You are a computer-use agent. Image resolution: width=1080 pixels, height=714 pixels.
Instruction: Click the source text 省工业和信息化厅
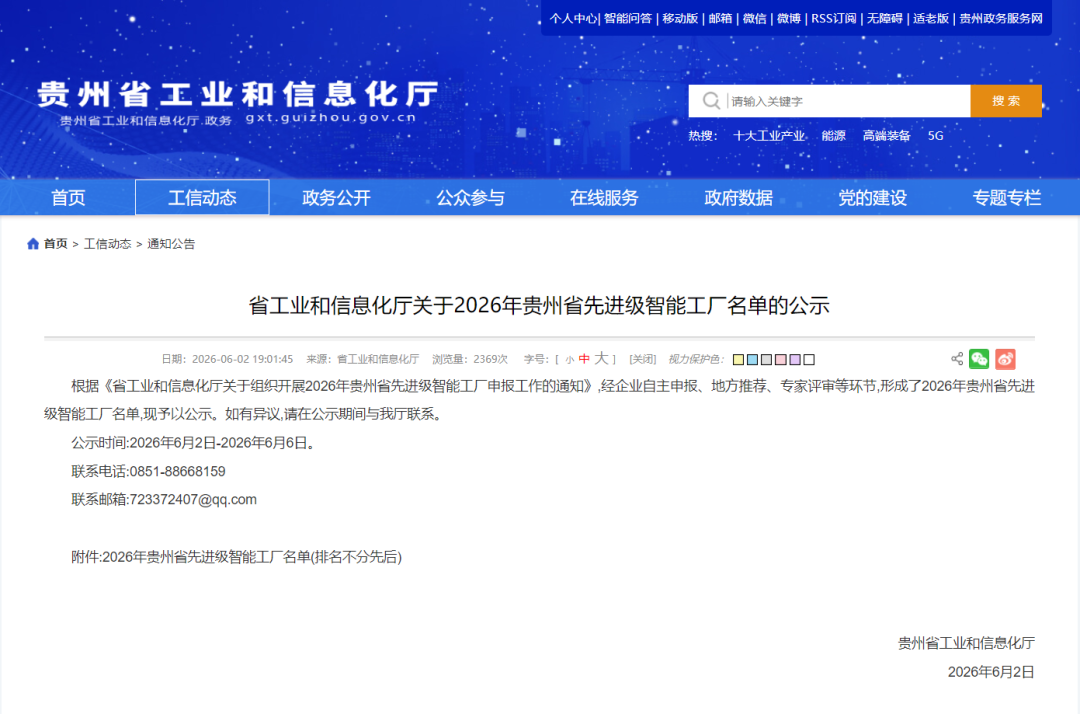[x=377, y=359]
